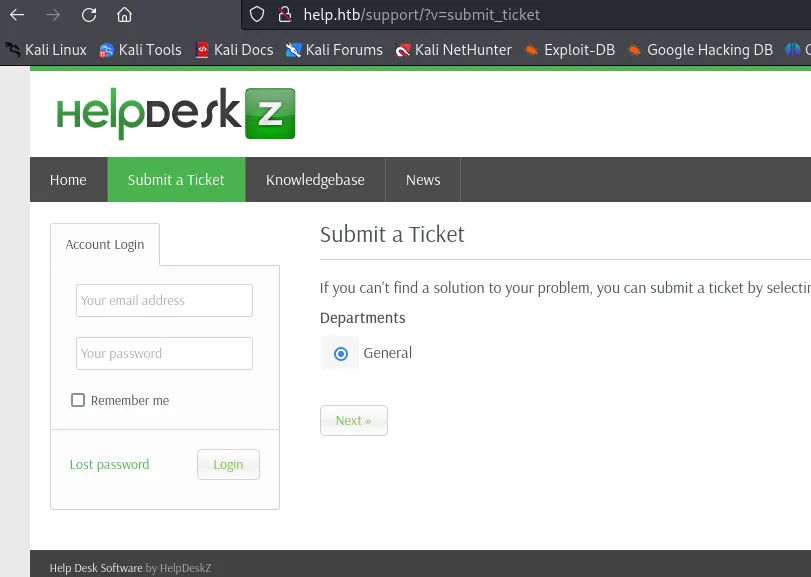Open the Kali NetHunter bookmark
Viewport: 811px width, 577px height.
tap(453, 50)
